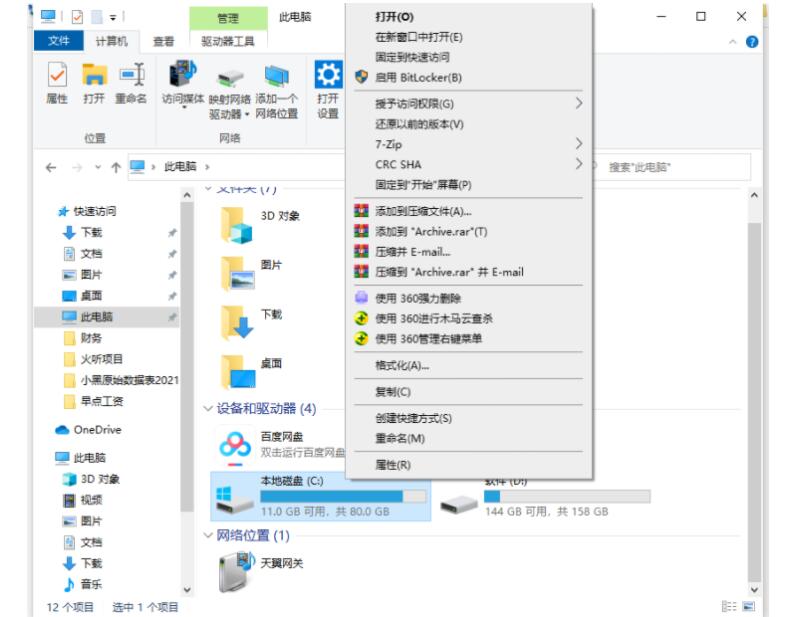This screenshot has height=617, width=802.
Task: Select the 天翼网关 network location icon
Action: coord(237,572)
